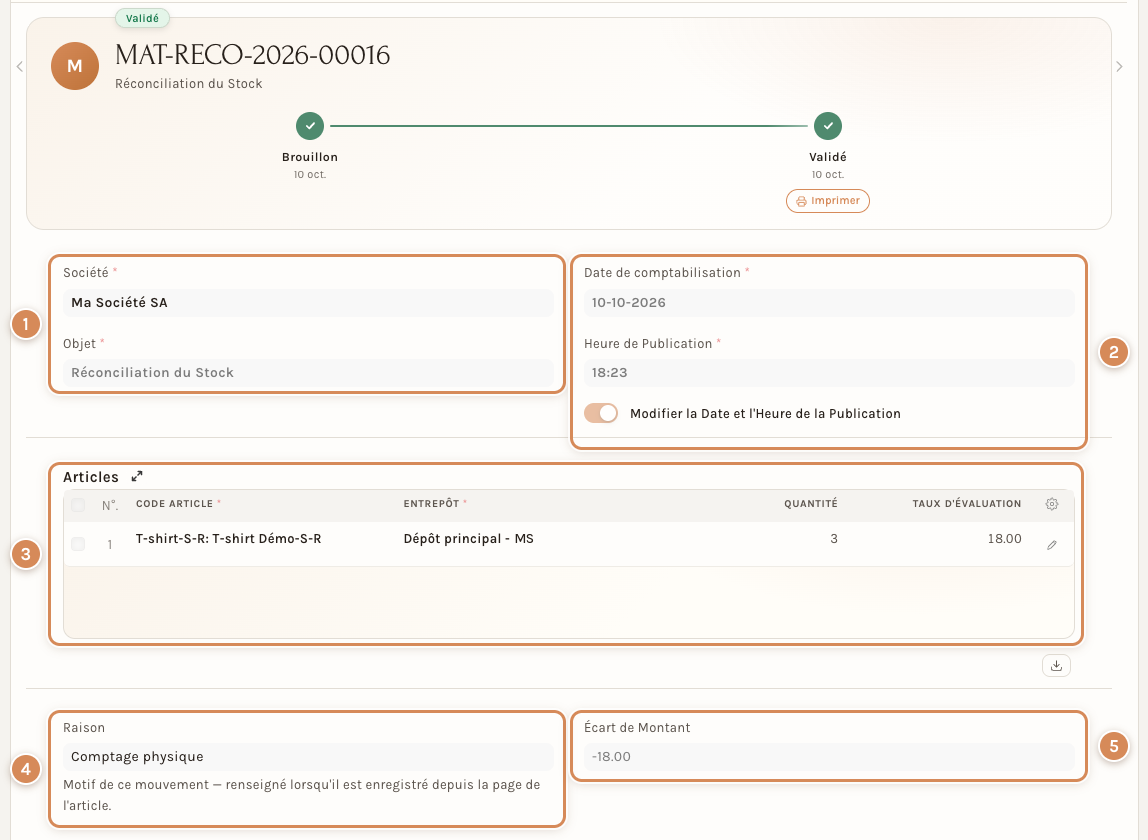Click the orange M avatar icon

coord(75,66)
